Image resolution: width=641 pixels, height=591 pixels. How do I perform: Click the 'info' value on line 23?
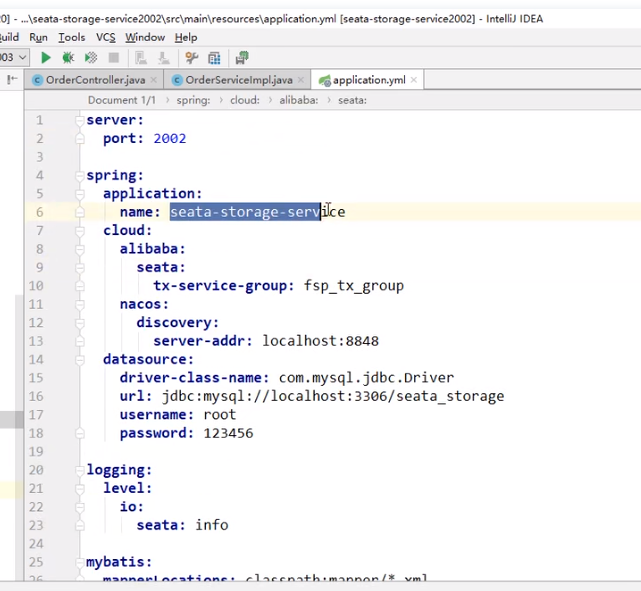pyautogui.click(x=212, y=525)
